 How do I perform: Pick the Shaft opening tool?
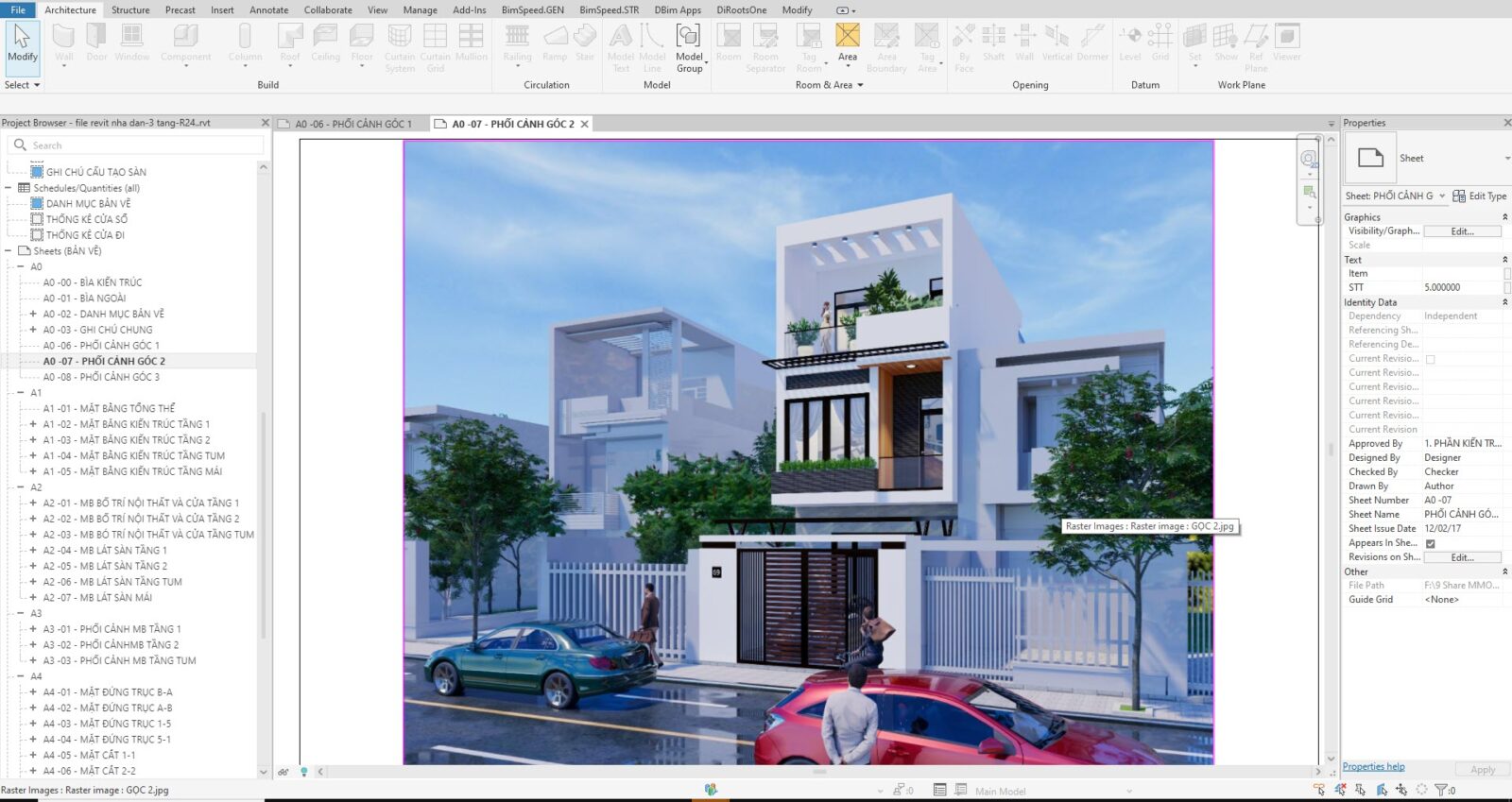[993, 43]
